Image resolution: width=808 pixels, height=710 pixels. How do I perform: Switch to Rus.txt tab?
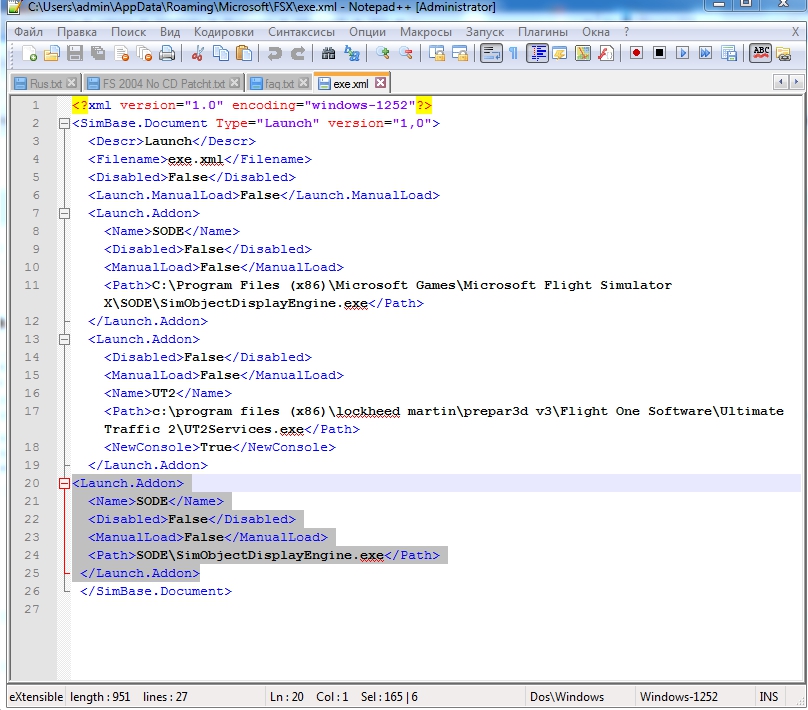pyautogui.click(x=45, y=83)
